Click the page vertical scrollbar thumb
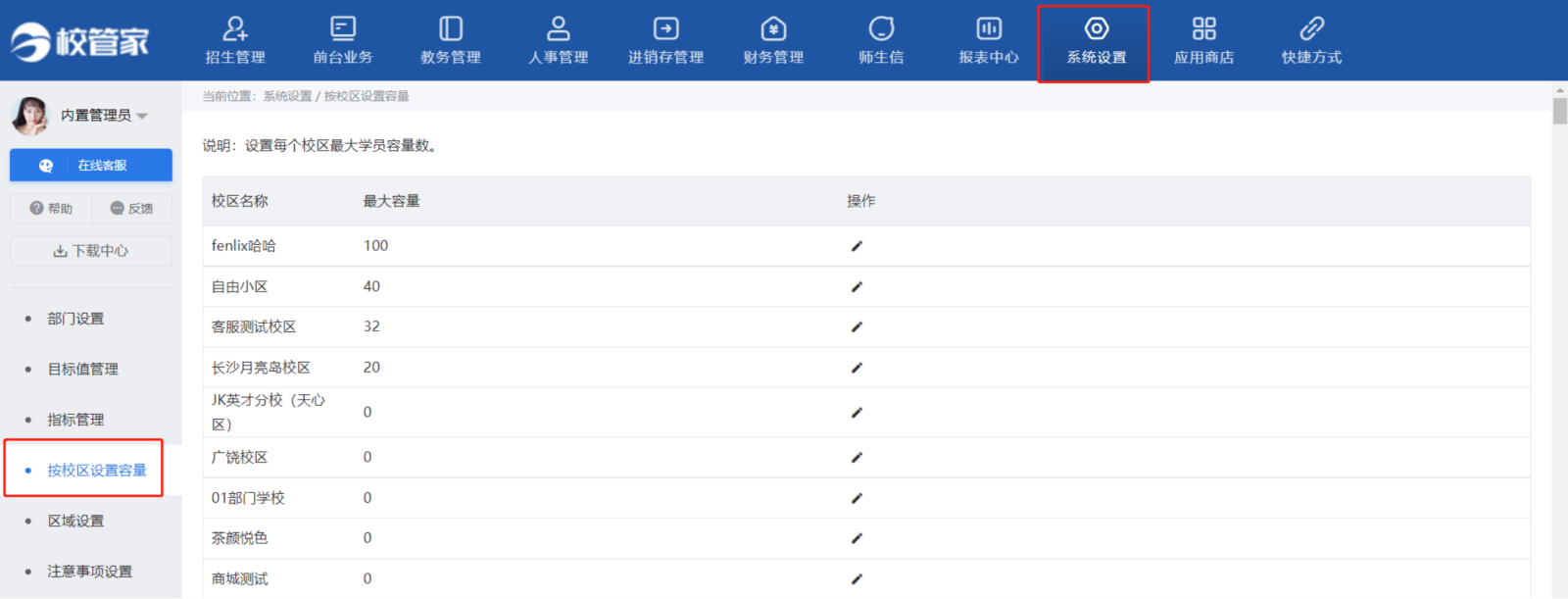The width and height of the screenshot is (1568, 599). point(1560,111)
